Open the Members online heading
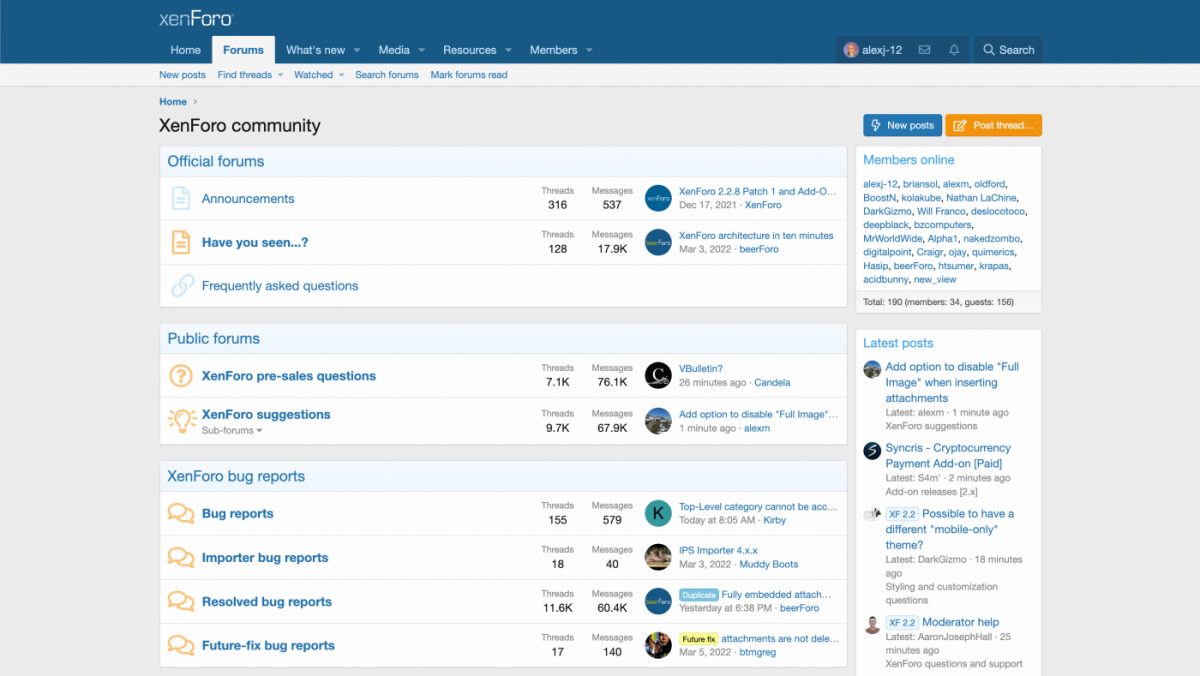The width and height of the screenshot is (1200, 676). point(909,160)
